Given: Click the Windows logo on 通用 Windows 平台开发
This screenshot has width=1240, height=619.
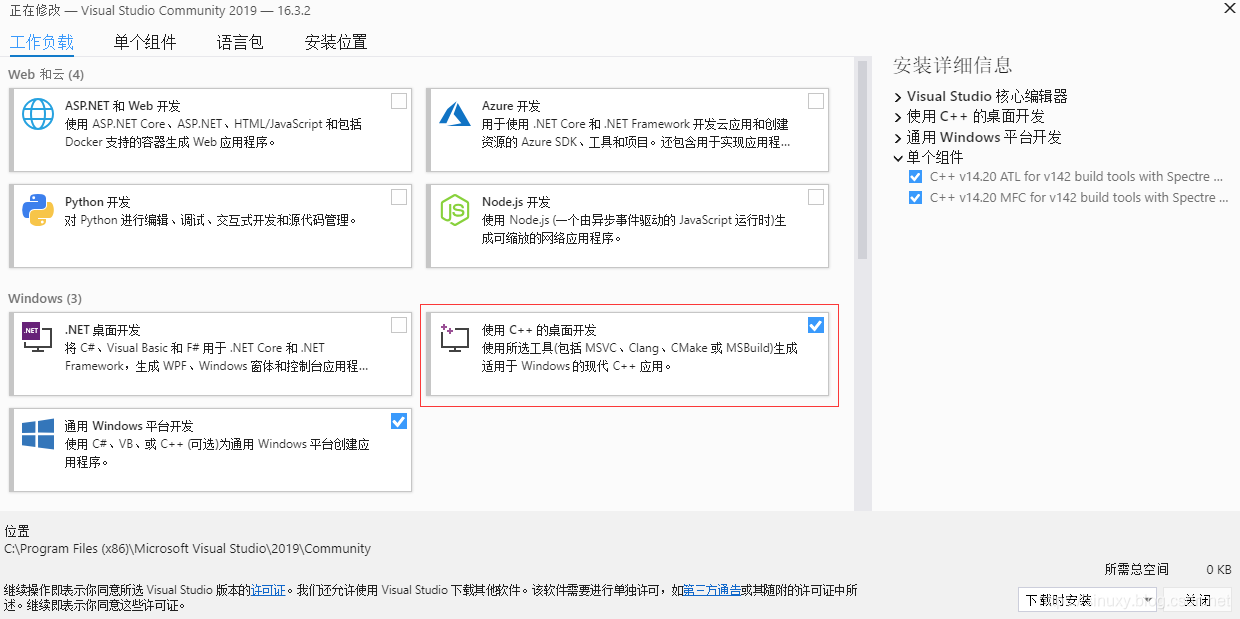Looking at the screenshot, I should tap(37, 435).
